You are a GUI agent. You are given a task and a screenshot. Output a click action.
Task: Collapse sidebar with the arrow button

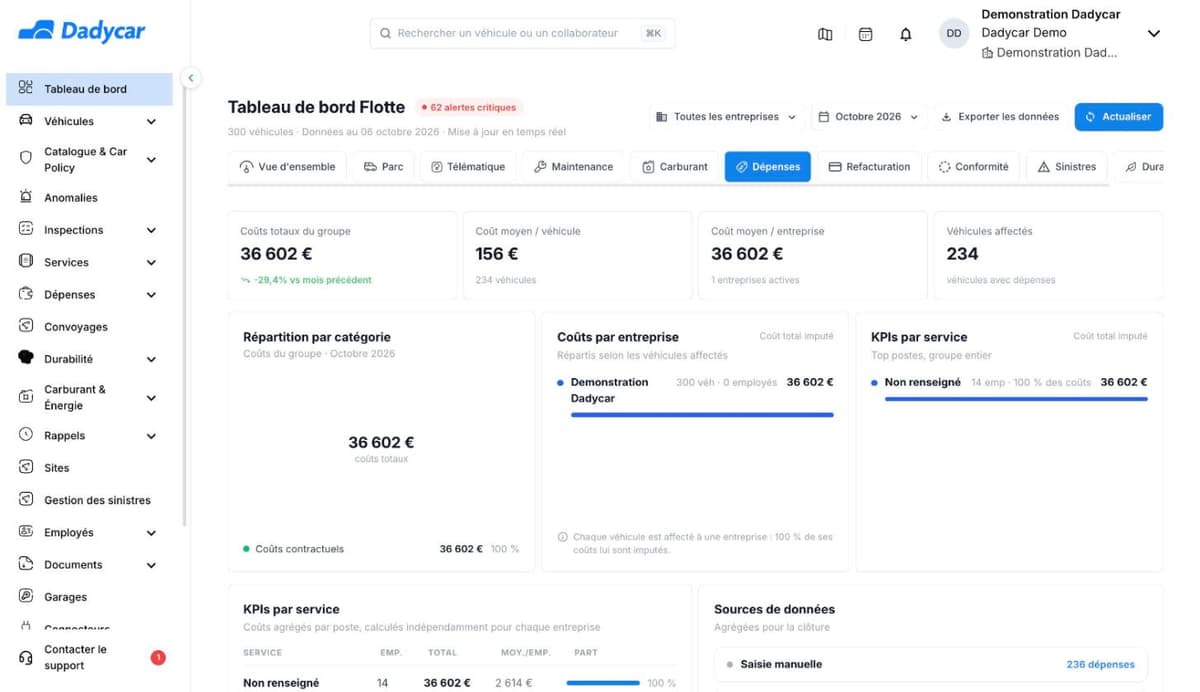(x=191, y=78)
